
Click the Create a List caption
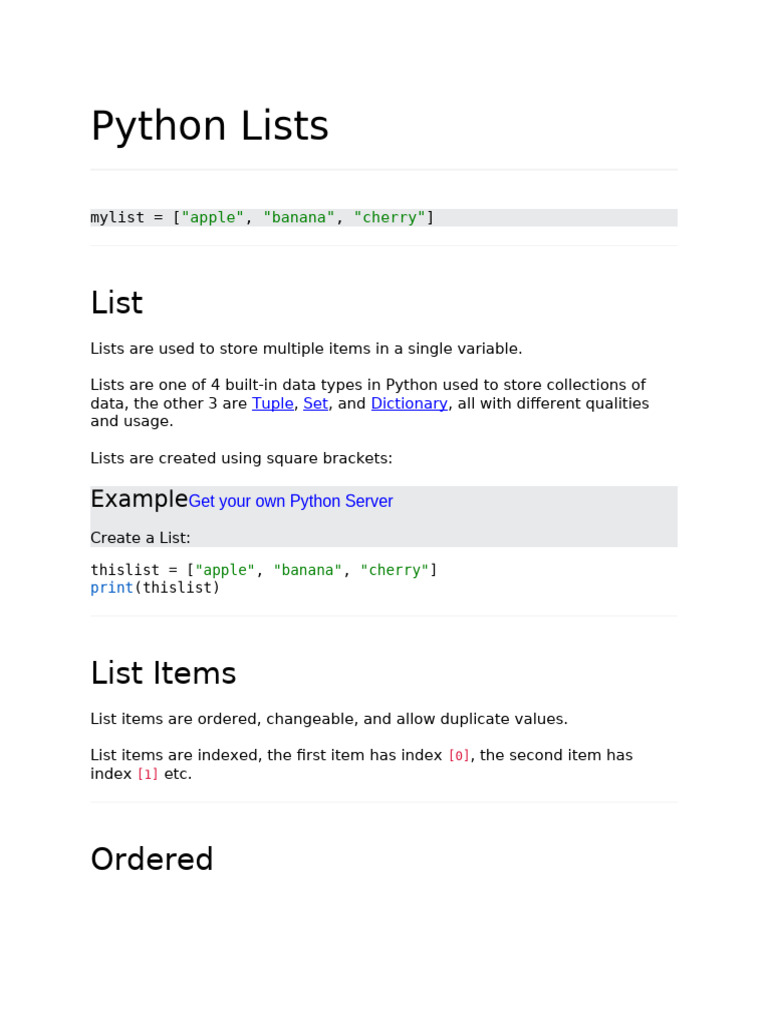[140, 537]
